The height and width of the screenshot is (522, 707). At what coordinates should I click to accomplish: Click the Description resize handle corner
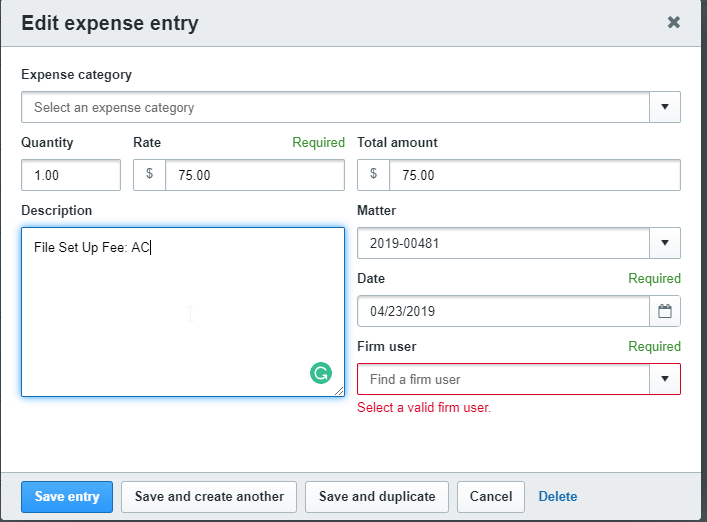(x=340, y=391)
